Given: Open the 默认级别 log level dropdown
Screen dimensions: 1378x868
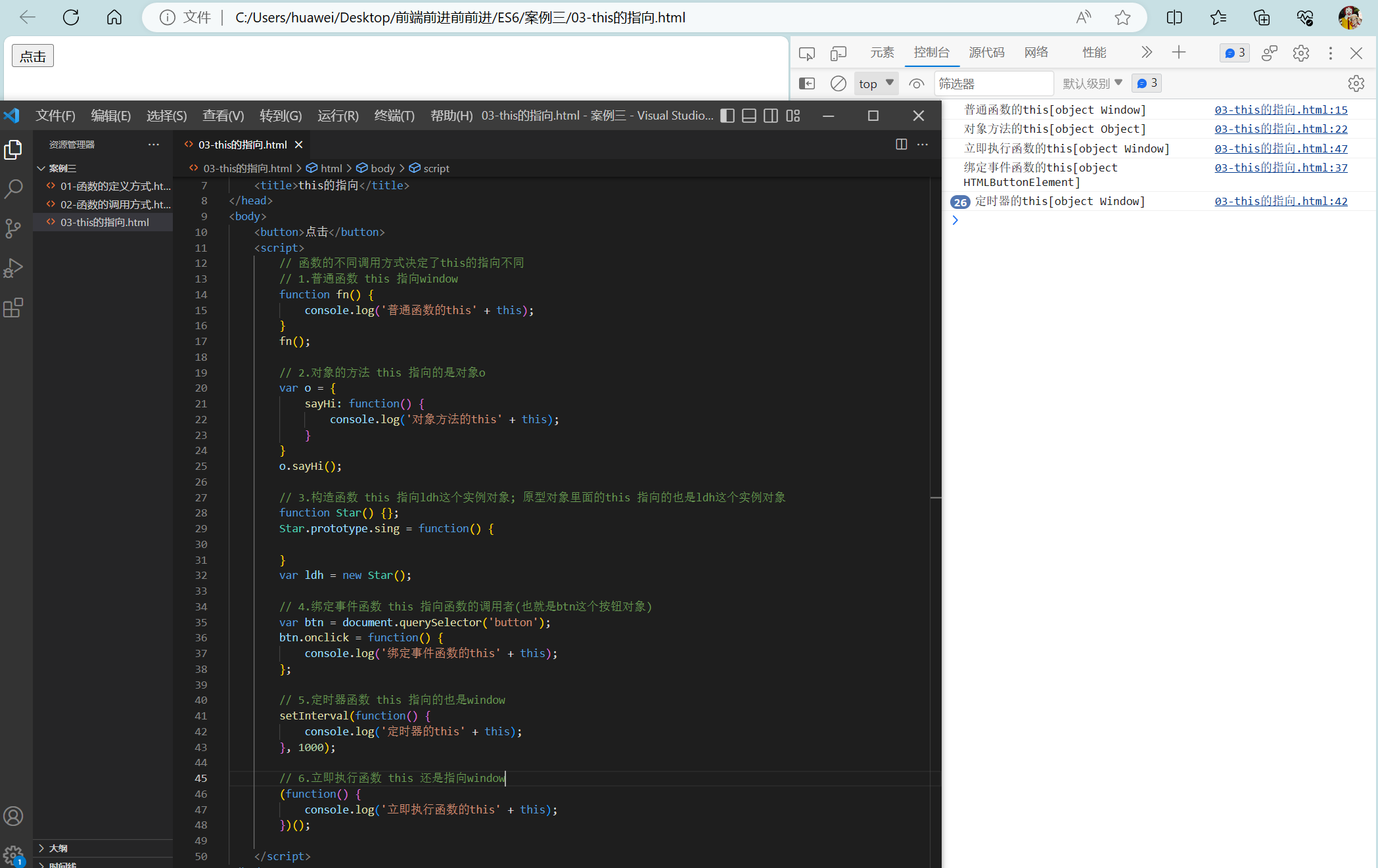Looking at the screenshot, I should coord(1093,83).
